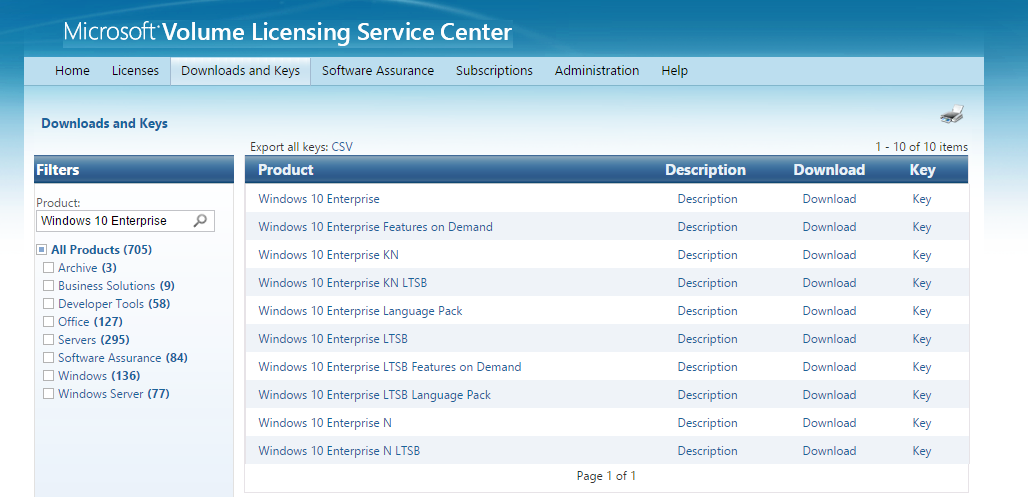The height and width of the screenshot is (497, 1028).
Task: Check the Windows filter checkbox
Action: click(x=48, y=376)
